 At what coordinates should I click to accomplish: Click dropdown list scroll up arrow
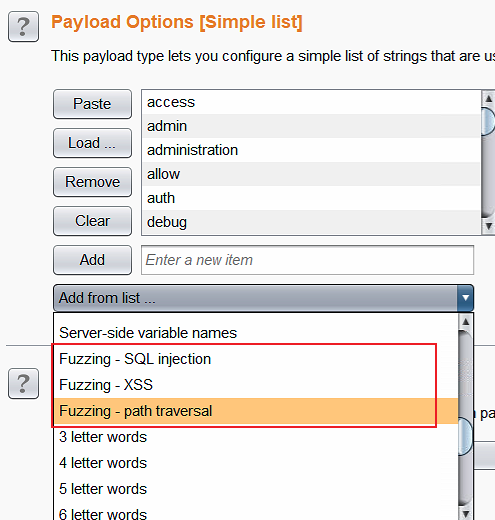click(466, 322)
